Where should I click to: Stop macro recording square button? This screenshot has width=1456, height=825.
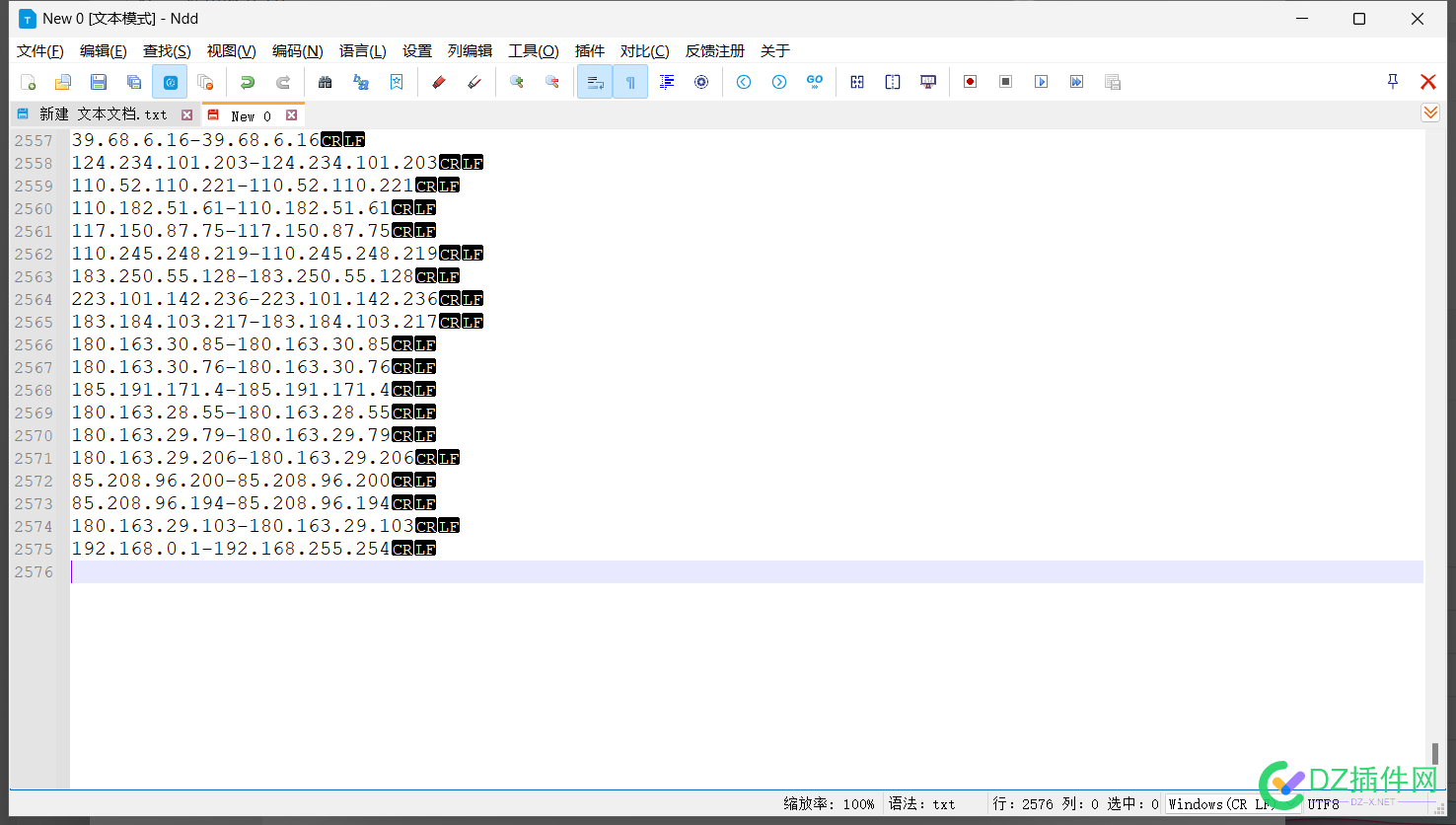pyautogui.click(x=1006, y=82)
